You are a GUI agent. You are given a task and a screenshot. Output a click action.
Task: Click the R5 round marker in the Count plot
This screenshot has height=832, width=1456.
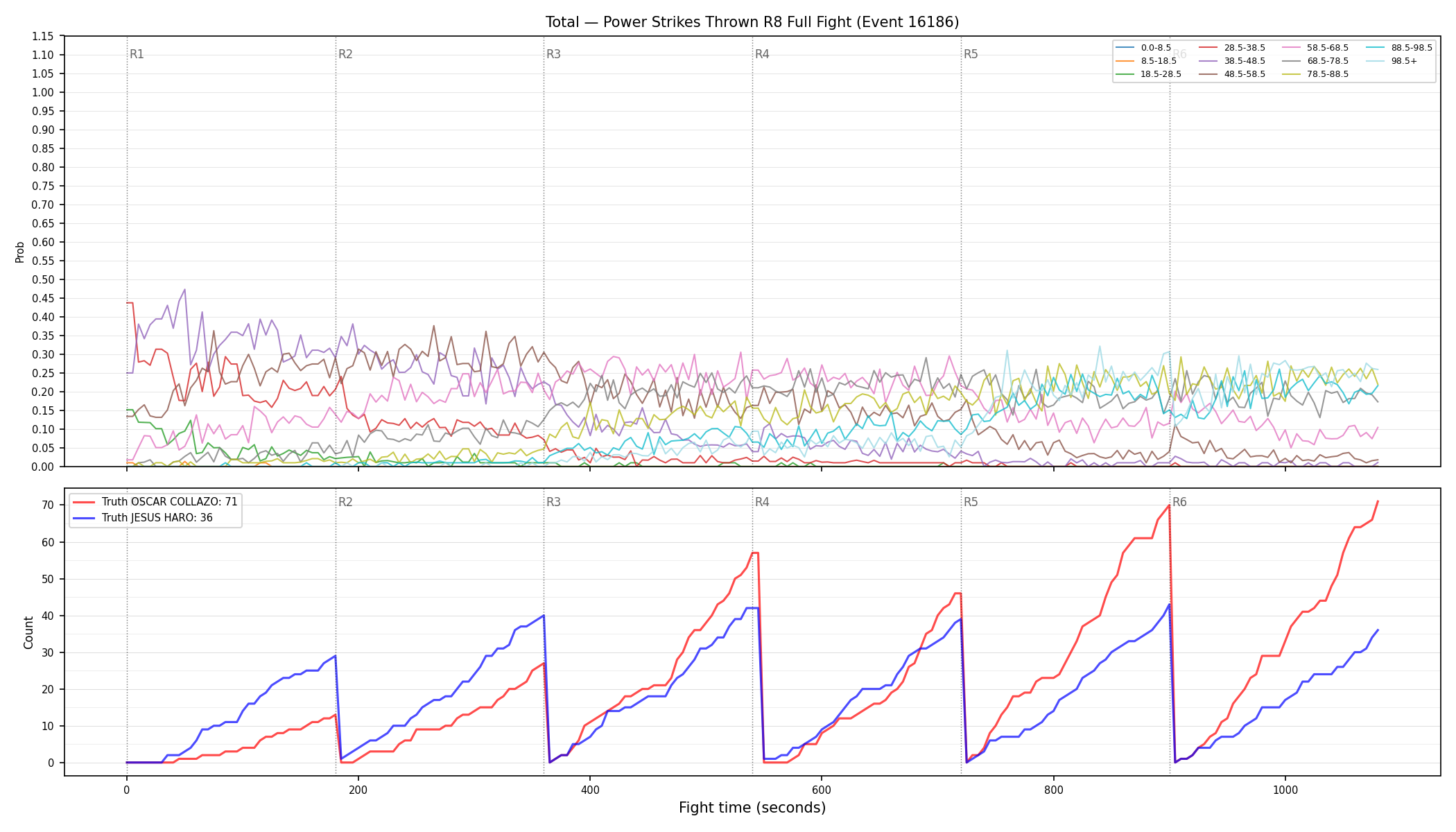[971, 502]
